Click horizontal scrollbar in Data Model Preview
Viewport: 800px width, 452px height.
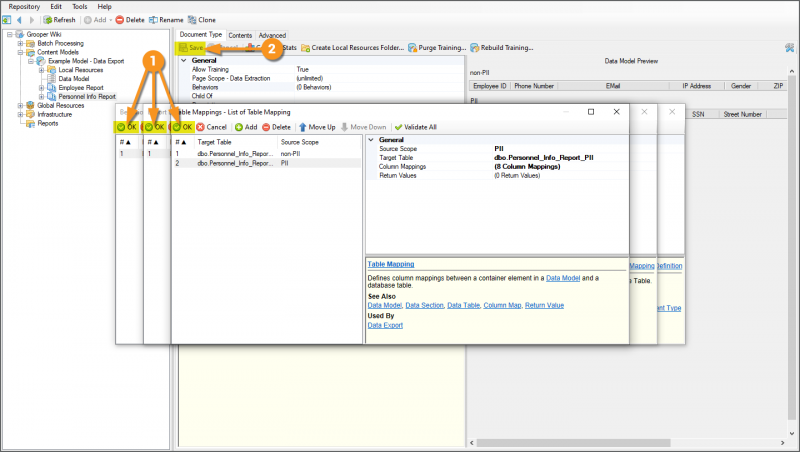tap(573, 443)
